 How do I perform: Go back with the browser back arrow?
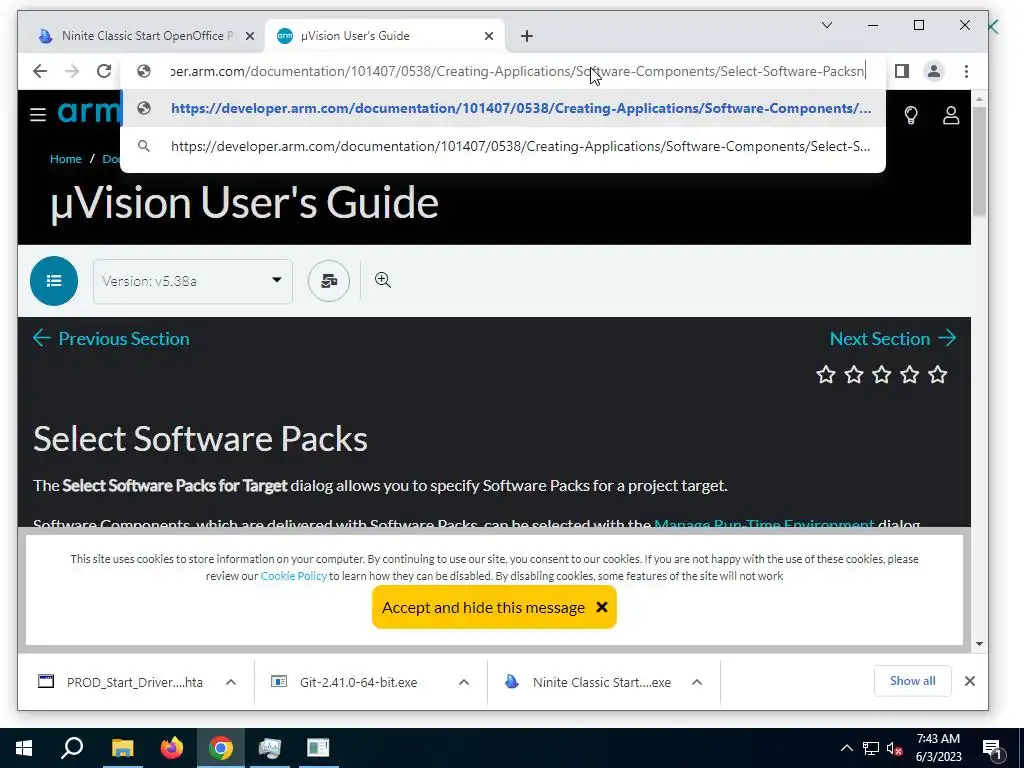[x=40, y=71]
